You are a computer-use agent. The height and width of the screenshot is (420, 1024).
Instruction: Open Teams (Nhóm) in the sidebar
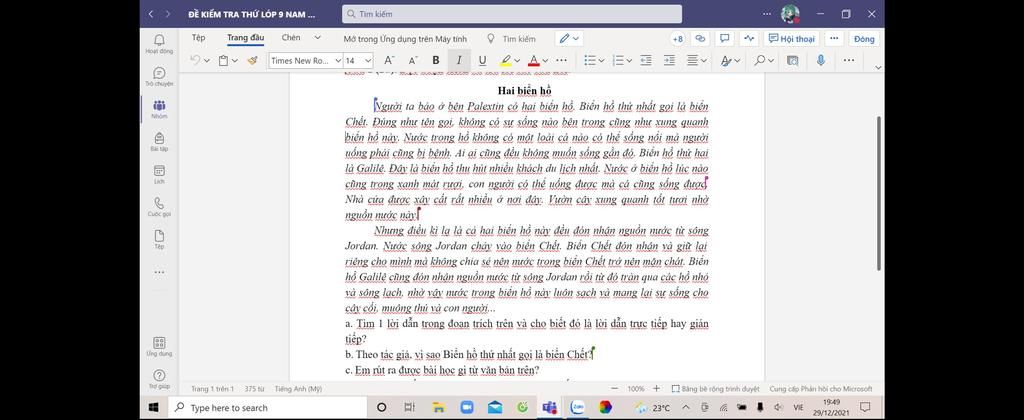(x=159, y=109)
